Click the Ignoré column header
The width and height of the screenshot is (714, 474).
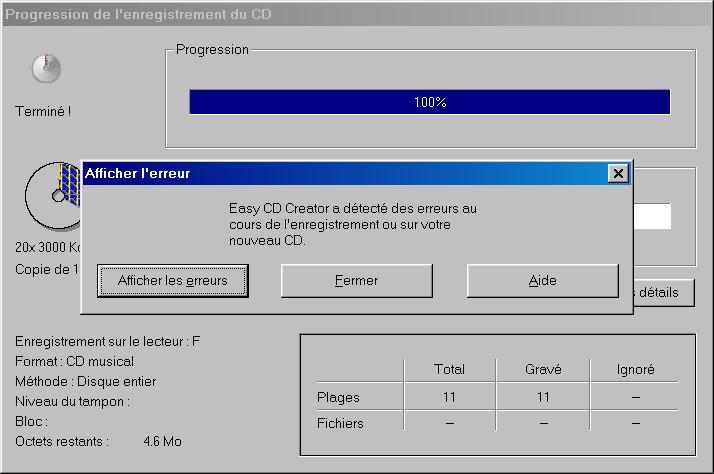coord(636,369)
